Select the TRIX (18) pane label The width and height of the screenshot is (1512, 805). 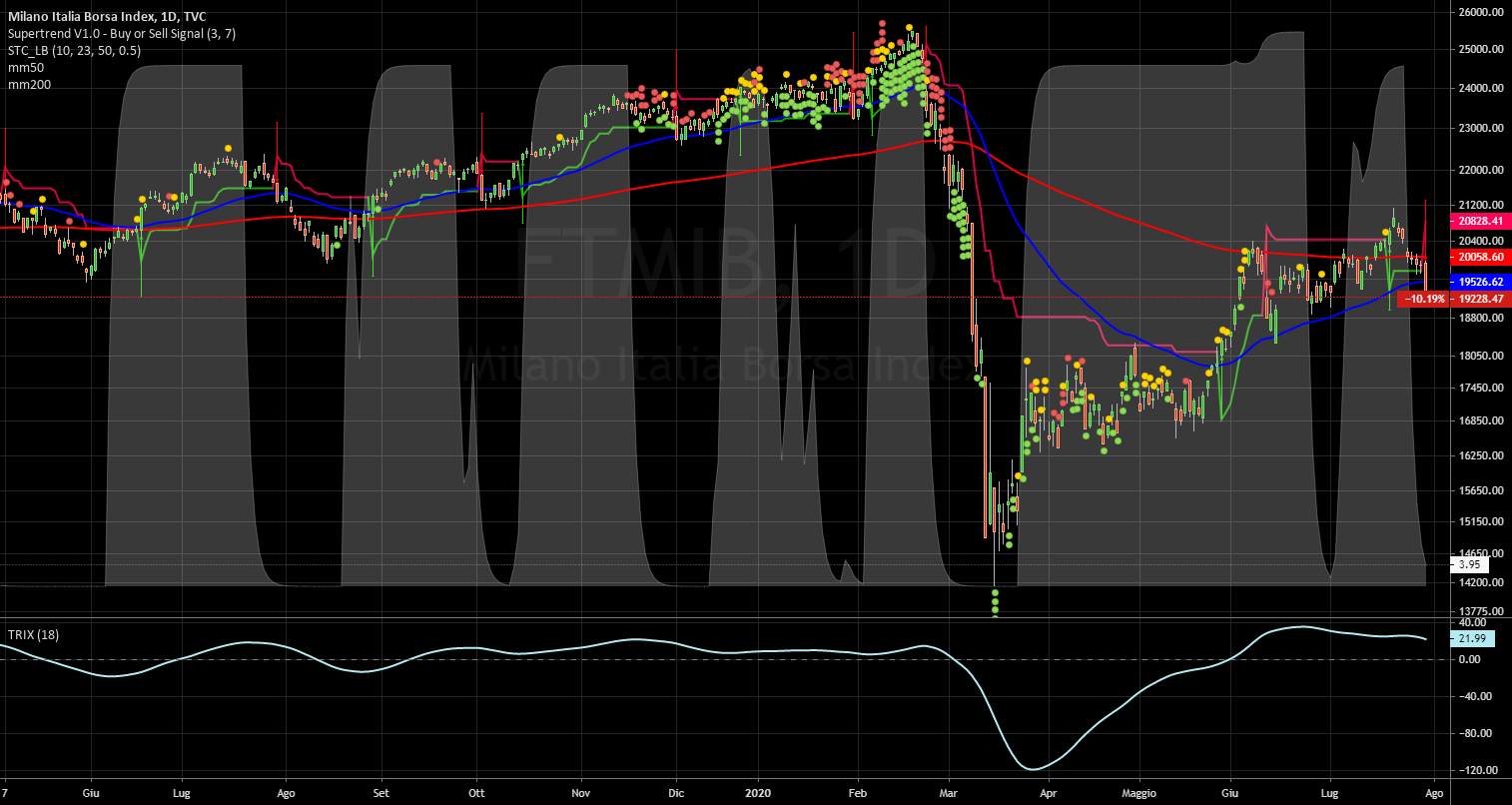34,634
